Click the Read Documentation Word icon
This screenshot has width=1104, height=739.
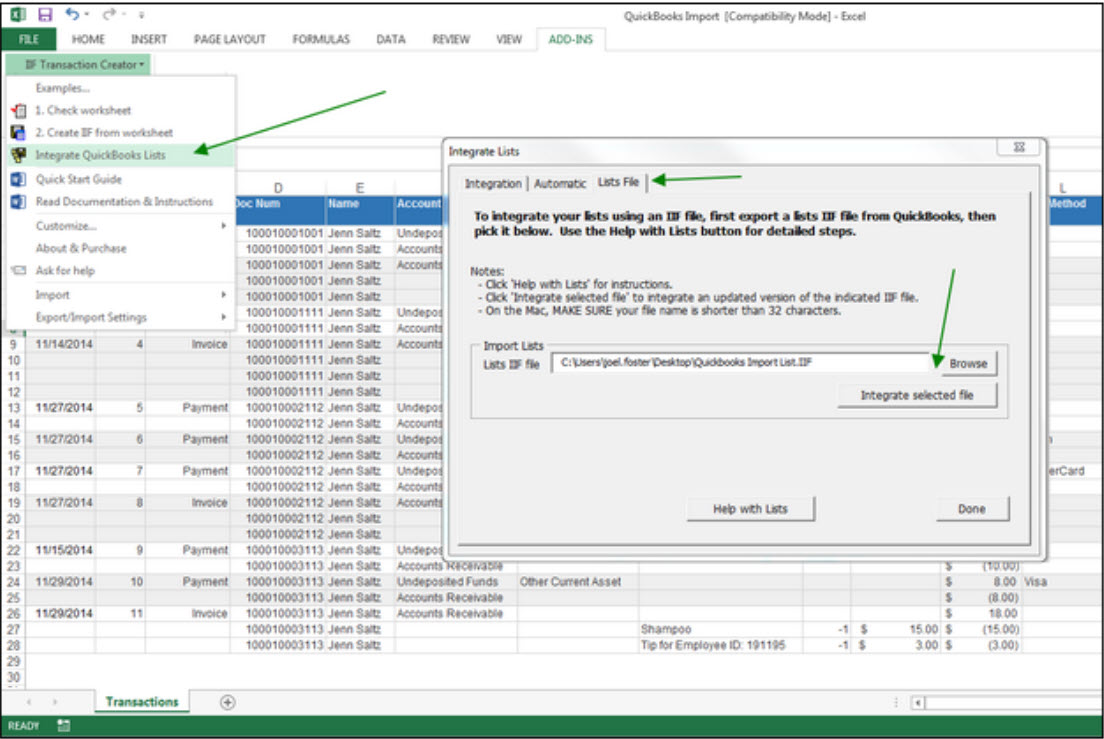click(x=19, y=202)
